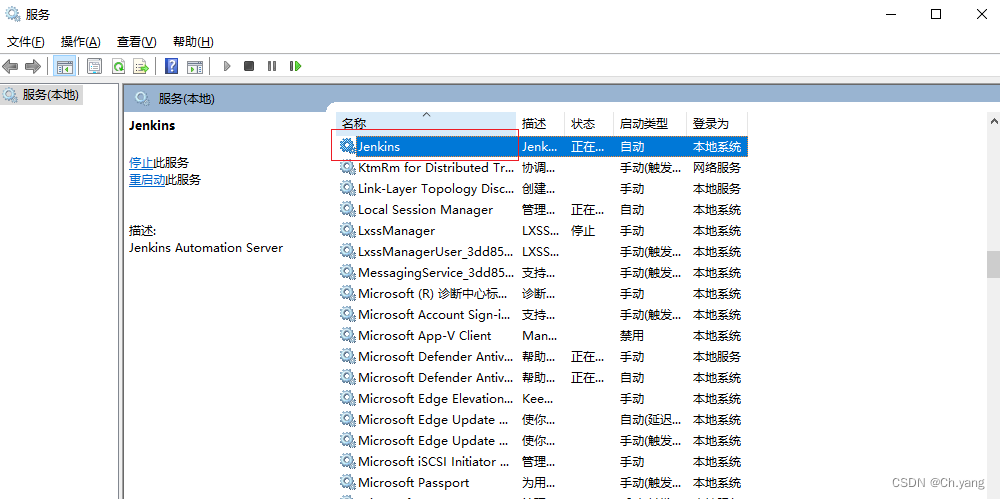1000x499 pixels.
Task: Click the gear icon beside Microsoft Passport
Action: pyautogui.click(x=348, y=482)
